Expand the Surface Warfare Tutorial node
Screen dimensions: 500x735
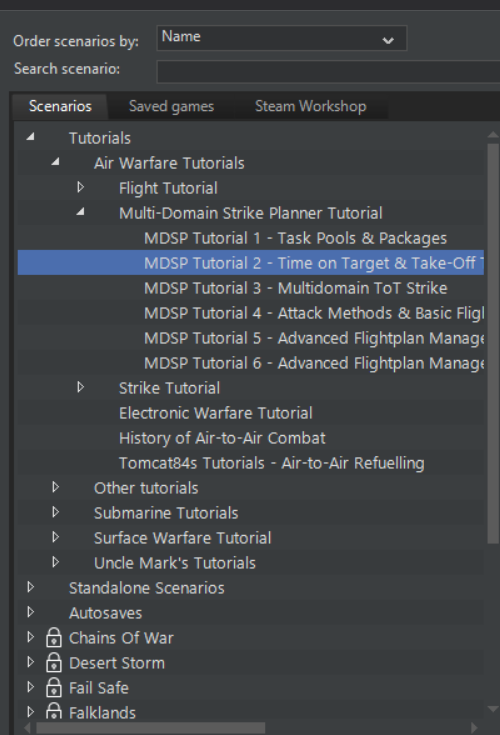click(x=55, y=537)
